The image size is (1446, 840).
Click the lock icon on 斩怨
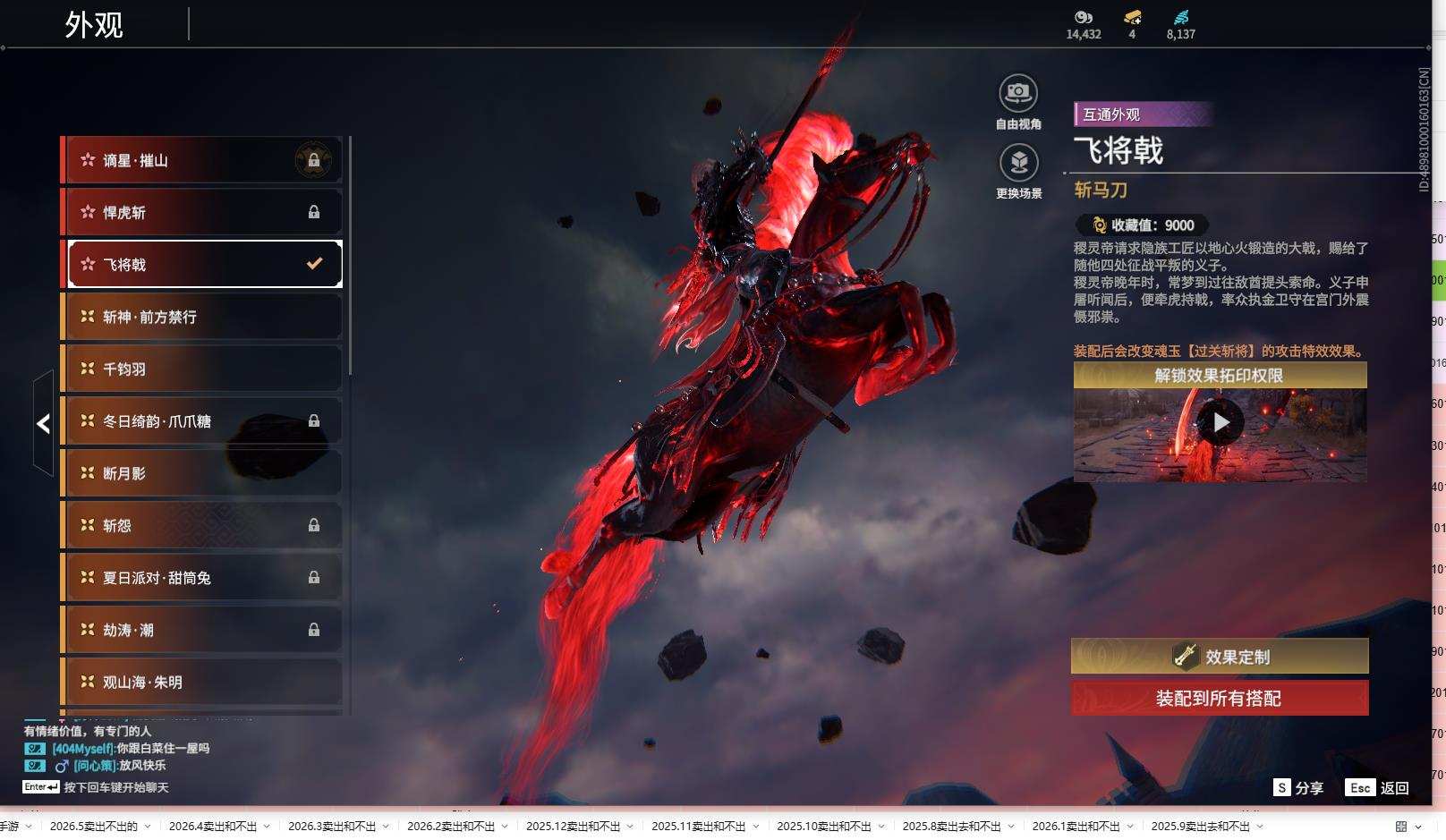click(x=314, y=525)
